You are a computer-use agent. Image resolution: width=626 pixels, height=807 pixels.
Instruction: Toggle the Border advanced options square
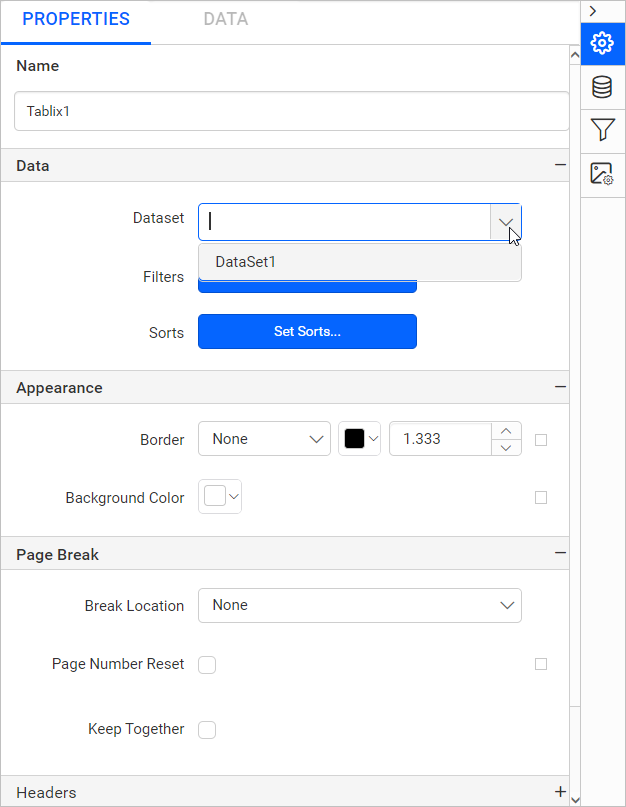point(541,440)
